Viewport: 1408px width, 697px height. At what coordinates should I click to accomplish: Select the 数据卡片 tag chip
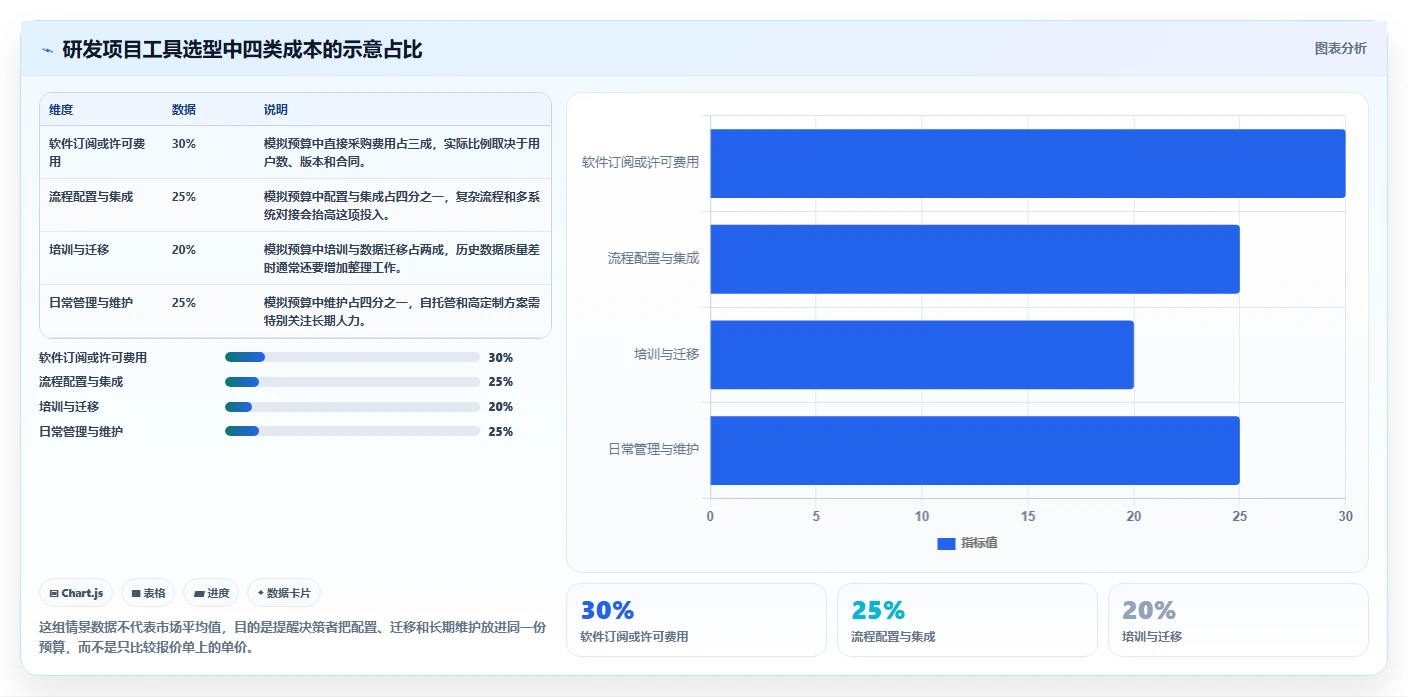point(284,593)
